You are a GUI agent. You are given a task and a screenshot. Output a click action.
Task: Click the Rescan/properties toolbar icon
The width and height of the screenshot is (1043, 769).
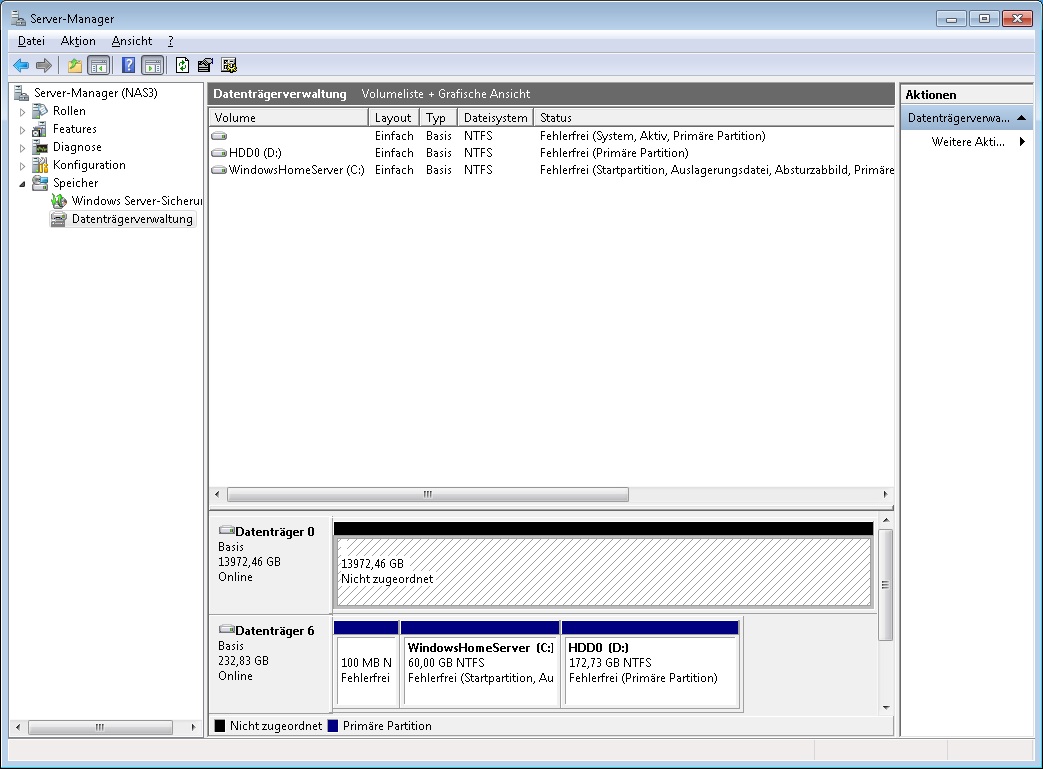(x=205, y=65)
